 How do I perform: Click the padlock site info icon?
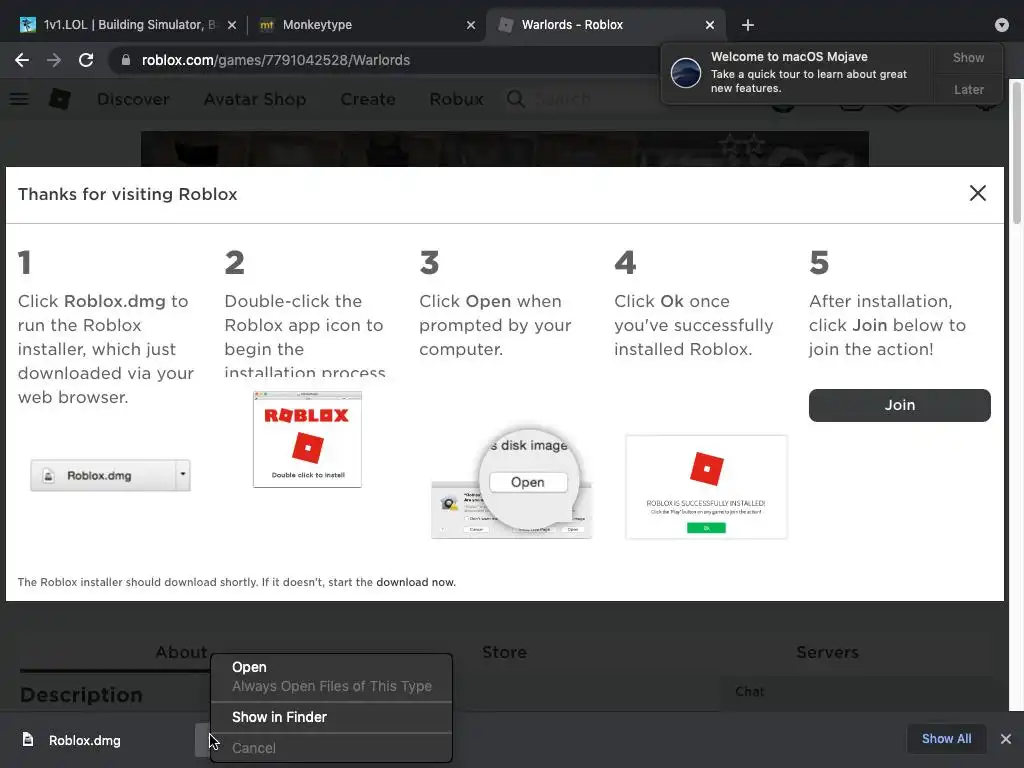point(126,60)
